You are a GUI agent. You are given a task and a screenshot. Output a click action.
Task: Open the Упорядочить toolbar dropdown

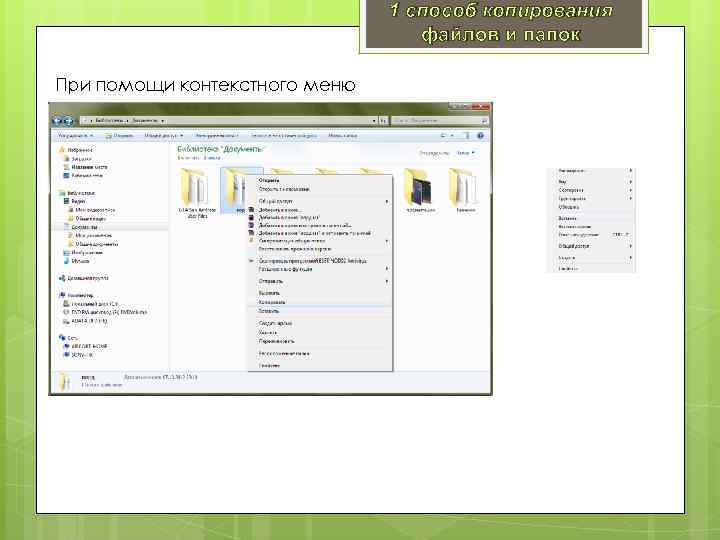click(75, 136)
